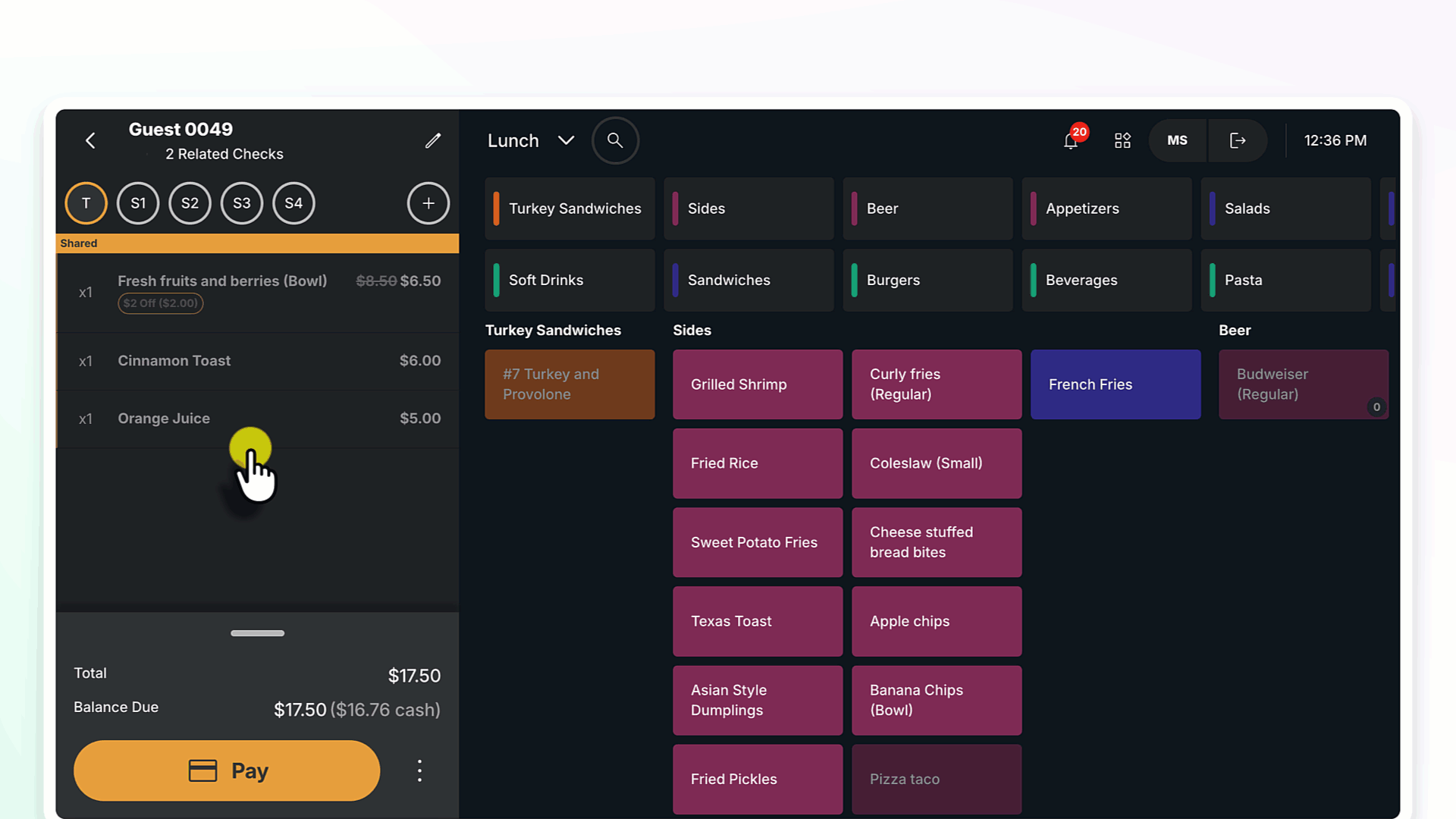The width and height of the screenshot is (1456, 819).
Task: Add Sweet Potato Fries
Action: [x=758, y=542]
